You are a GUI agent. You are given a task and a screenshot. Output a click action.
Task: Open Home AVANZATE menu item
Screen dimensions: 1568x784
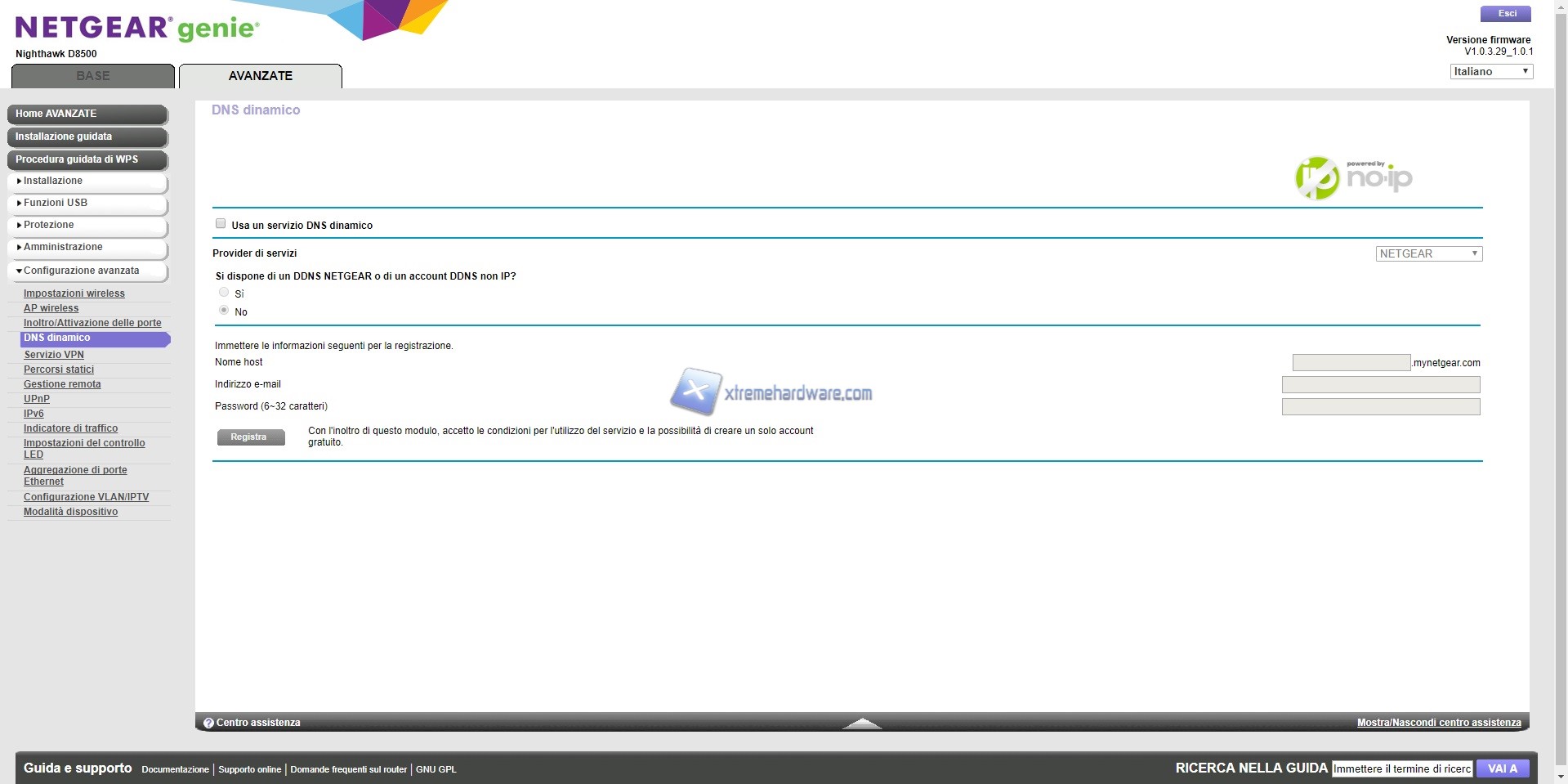point(87,114)
